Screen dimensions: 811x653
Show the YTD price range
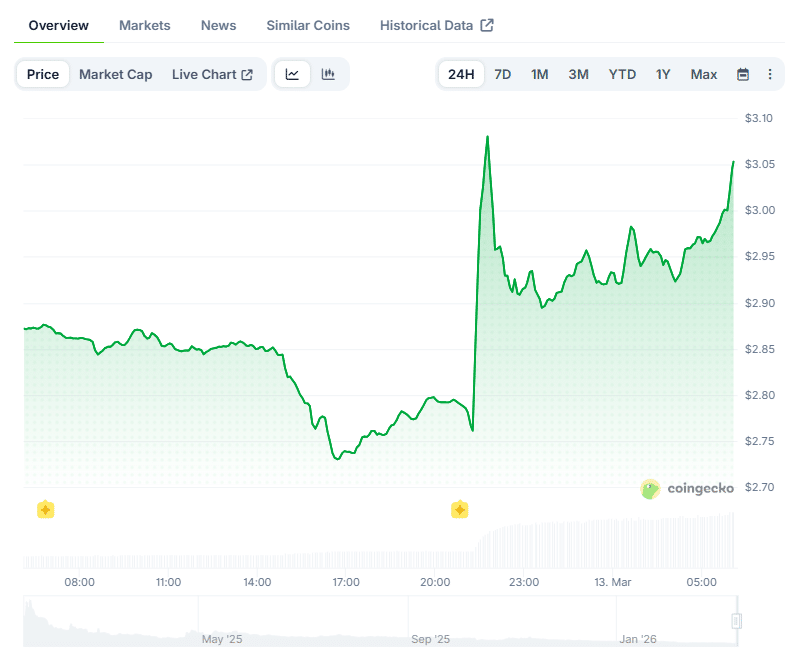click(x=622, y=74)
